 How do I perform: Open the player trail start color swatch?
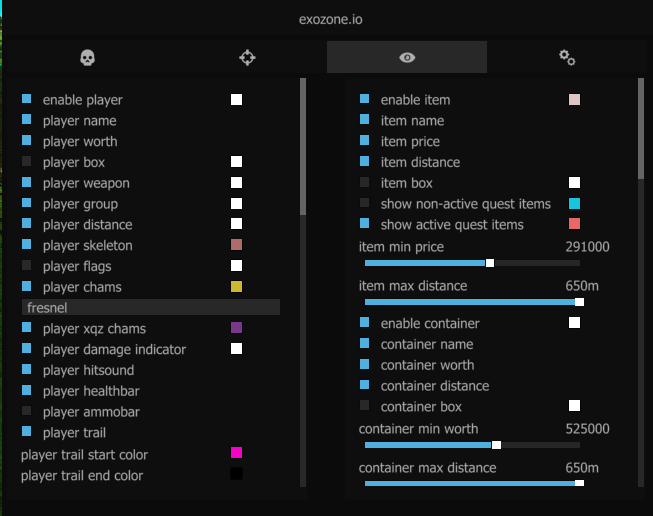[x=237, y=454]
